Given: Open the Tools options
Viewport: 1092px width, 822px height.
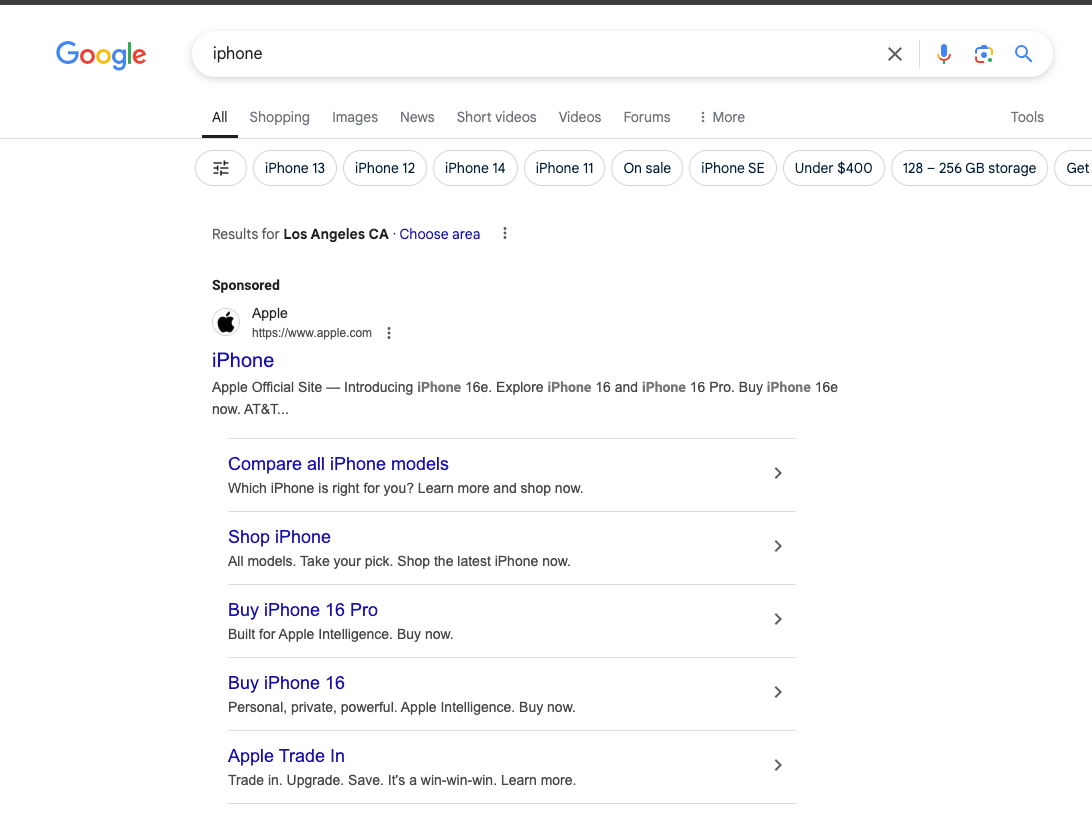Looking at the screenshot, I should (1027, 117).
